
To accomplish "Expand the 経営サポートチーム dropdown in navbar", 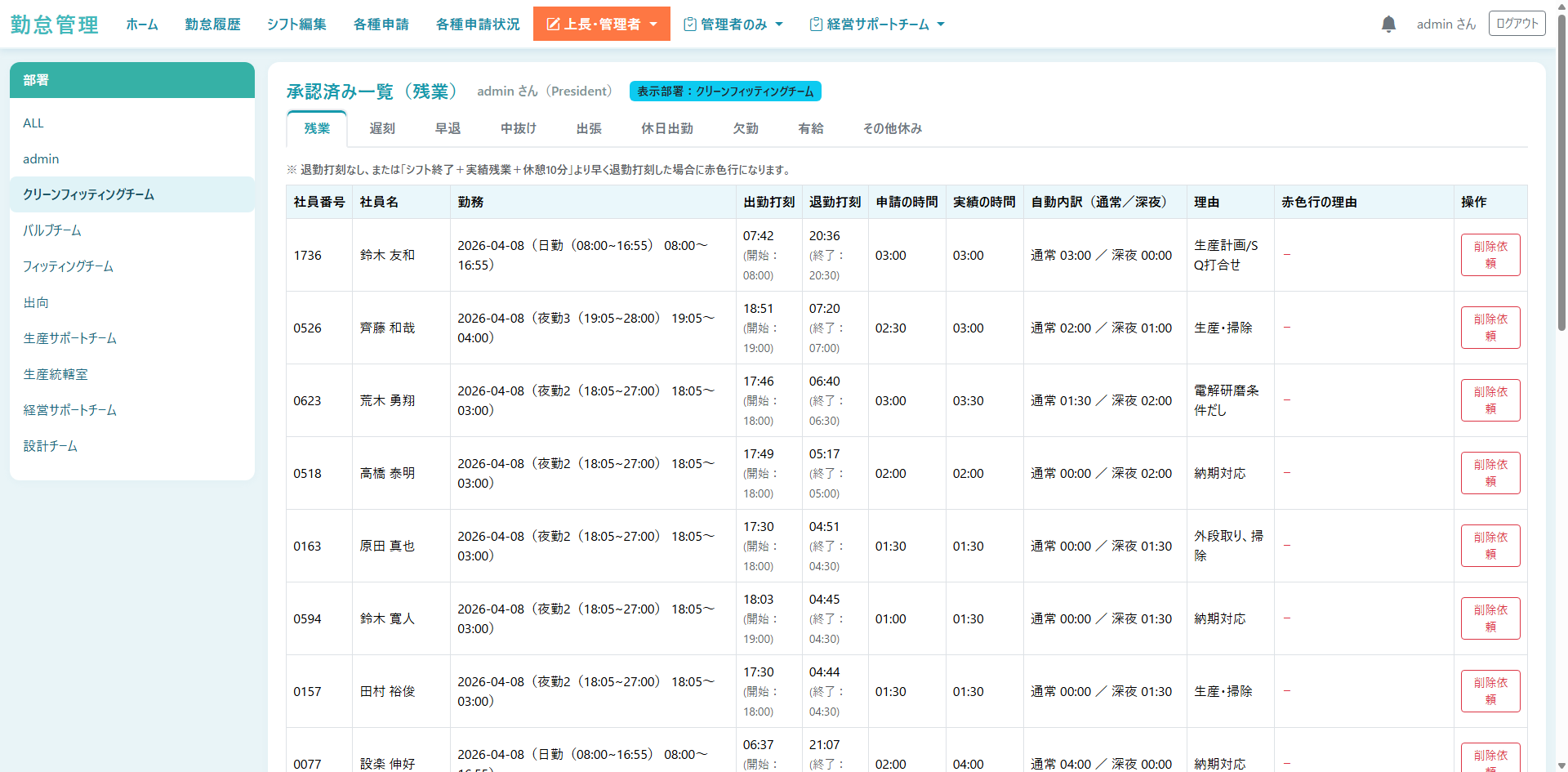I will (x=877, y=25).
